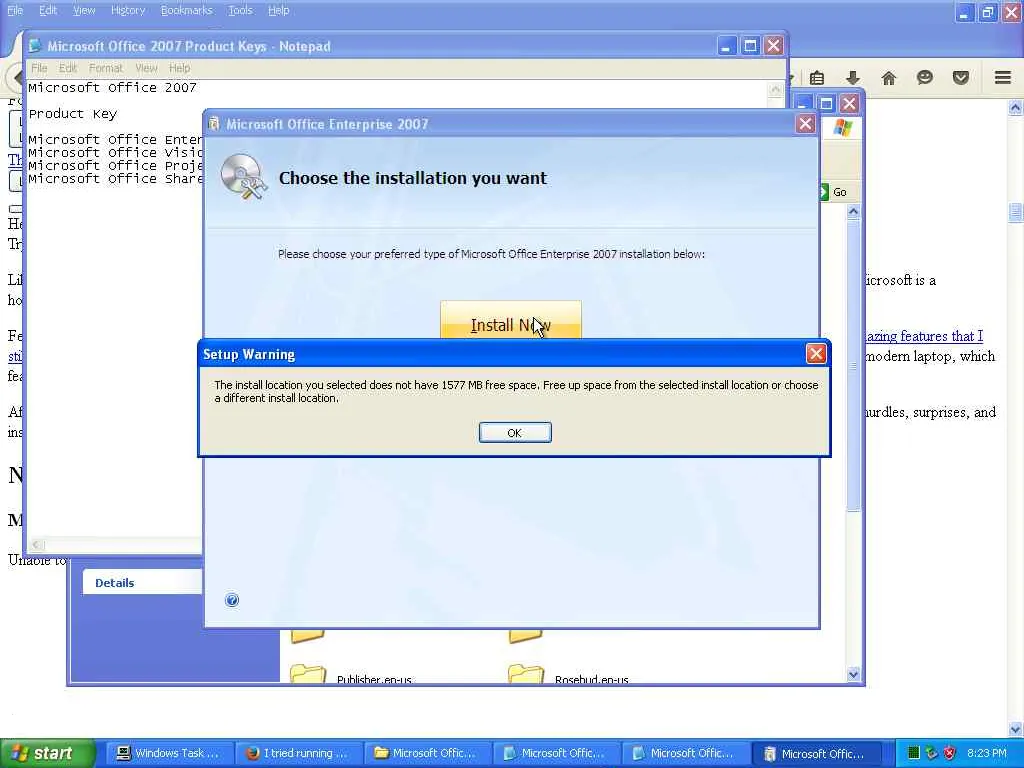Click the Firefox home icon
1024x768 pixels.
tap(889, 78)
